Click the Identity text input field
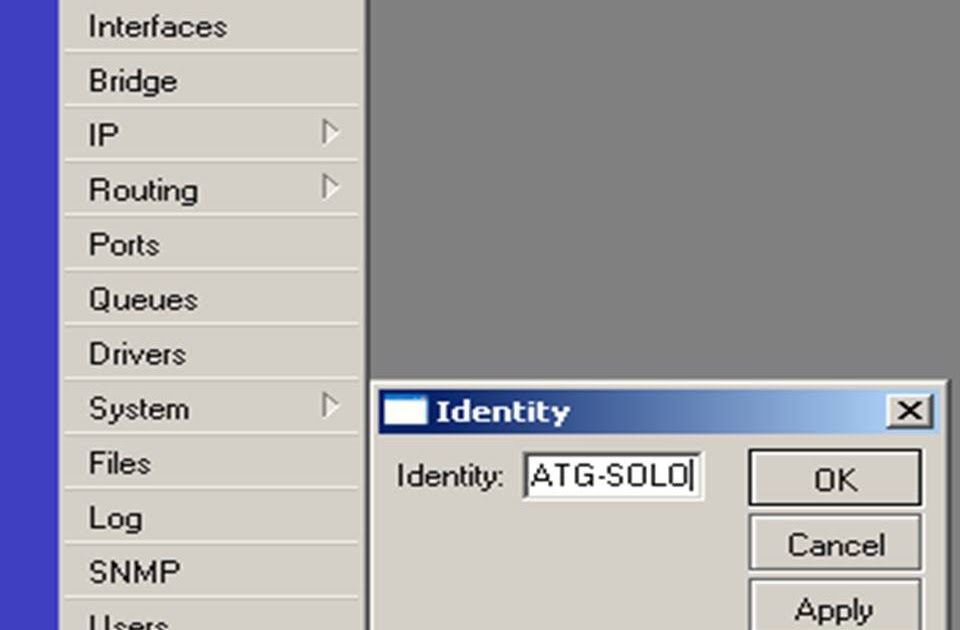Viewport: 960px width, 630px height. 613,476
